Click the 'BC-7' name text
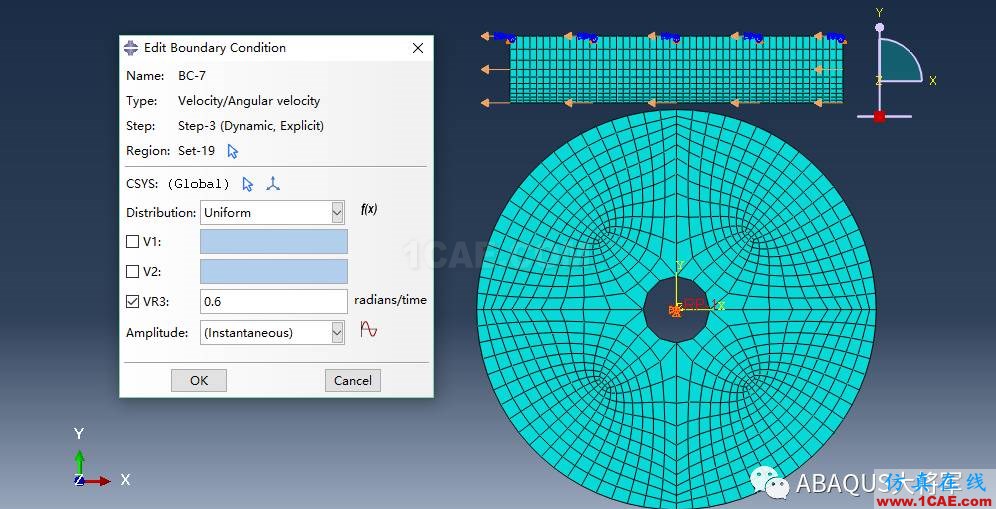Viewport: 996px width, 509px height. (x=192, y=76)
